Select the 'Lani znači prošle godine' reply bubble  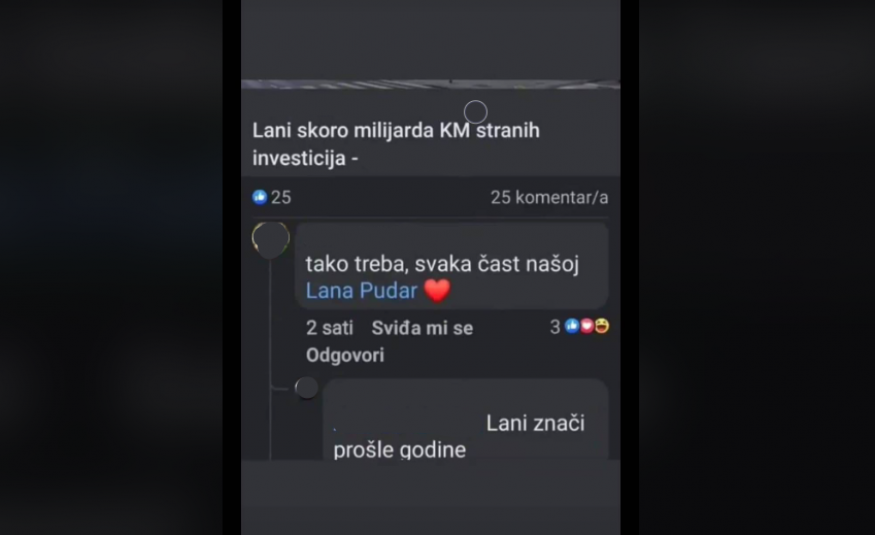[x=465, y=420]
